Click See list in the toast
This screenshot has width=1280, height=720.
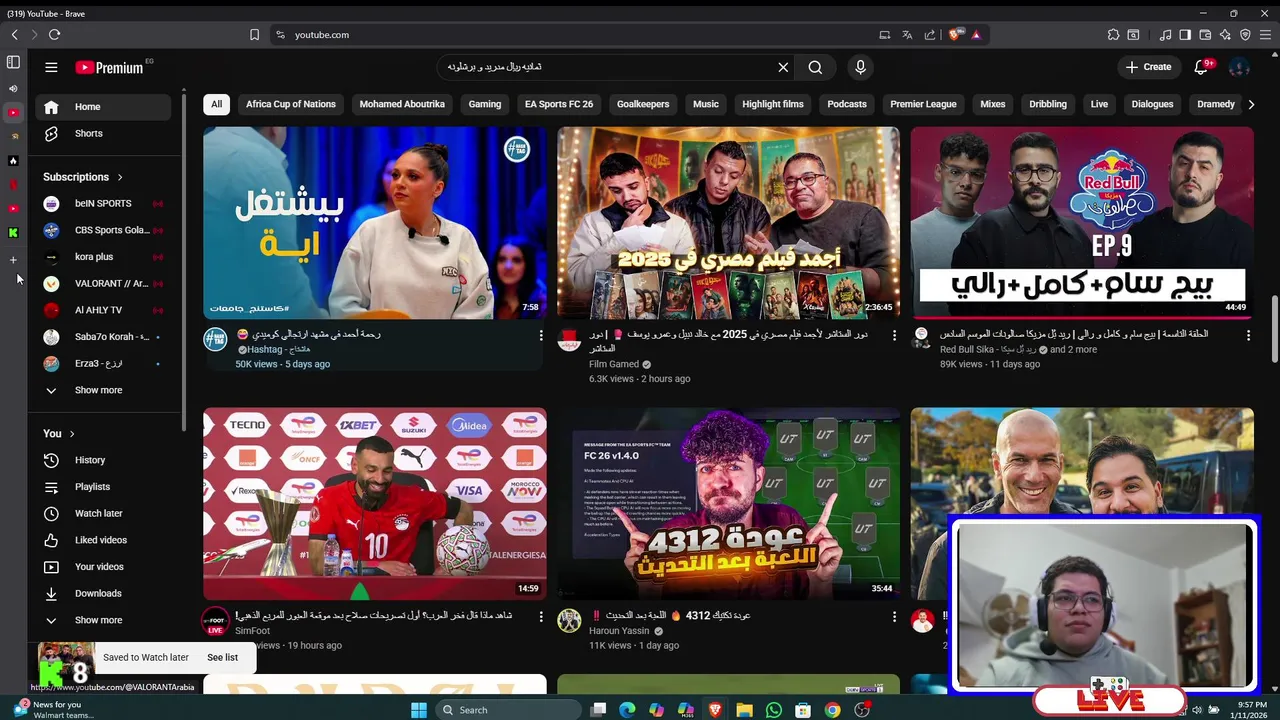click(222, 657)
